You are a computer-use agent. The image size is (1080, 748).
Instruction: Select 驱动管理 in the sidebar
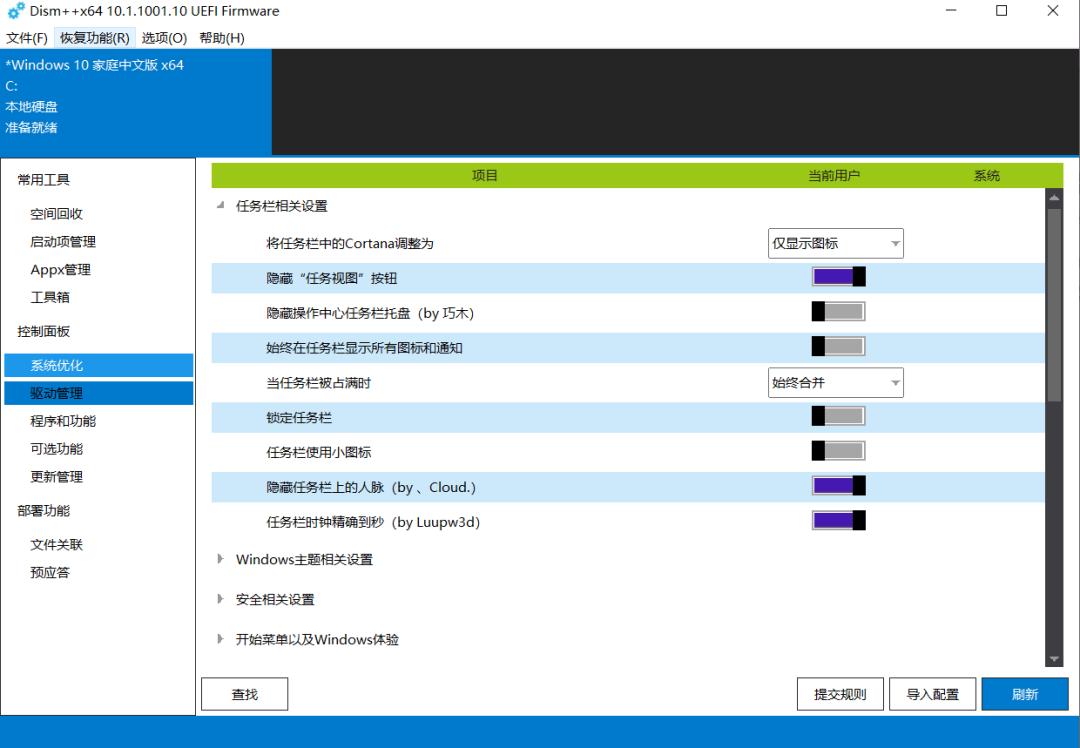98,393
